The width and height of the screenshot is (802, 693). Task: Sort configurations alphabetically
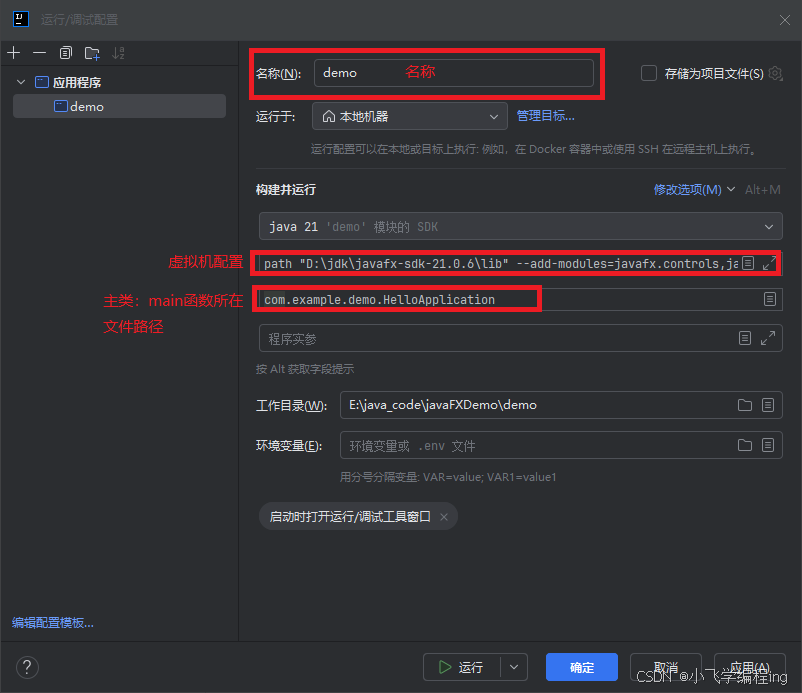[118, 53]
